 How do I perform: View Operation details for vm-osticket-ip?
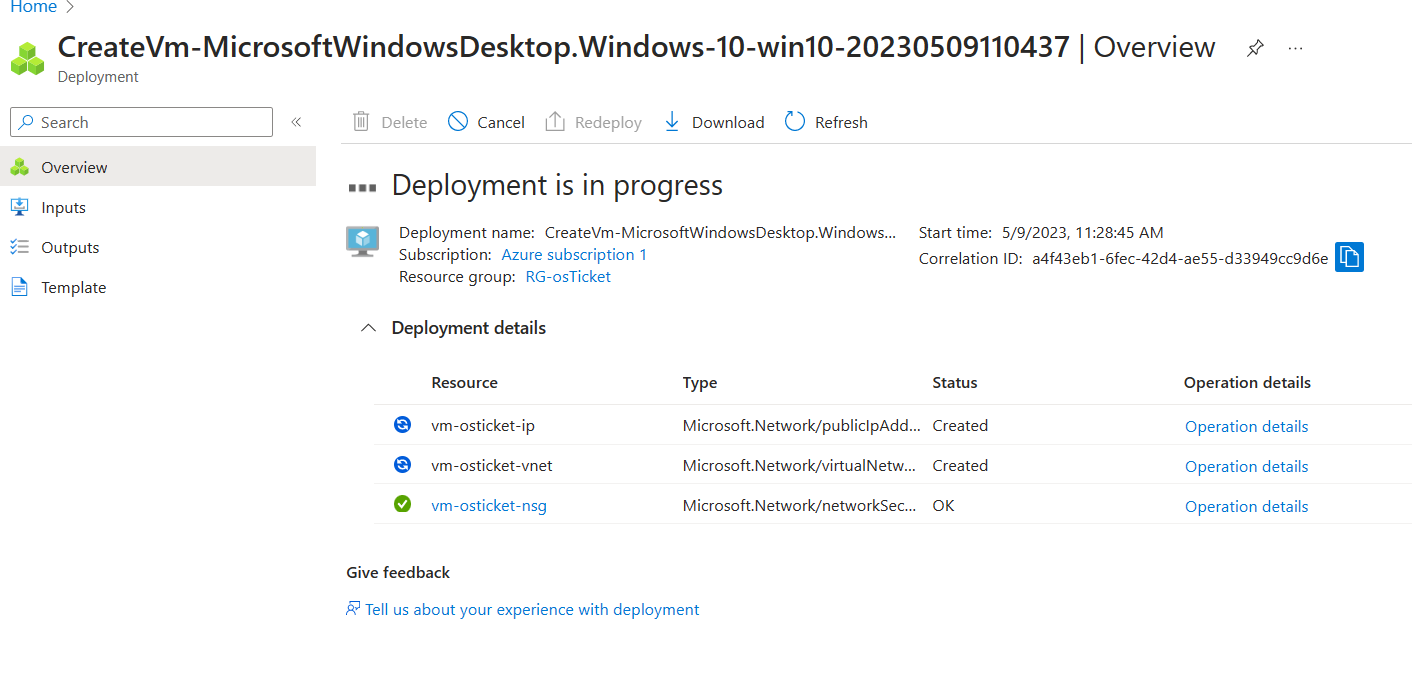[1246, 426]
